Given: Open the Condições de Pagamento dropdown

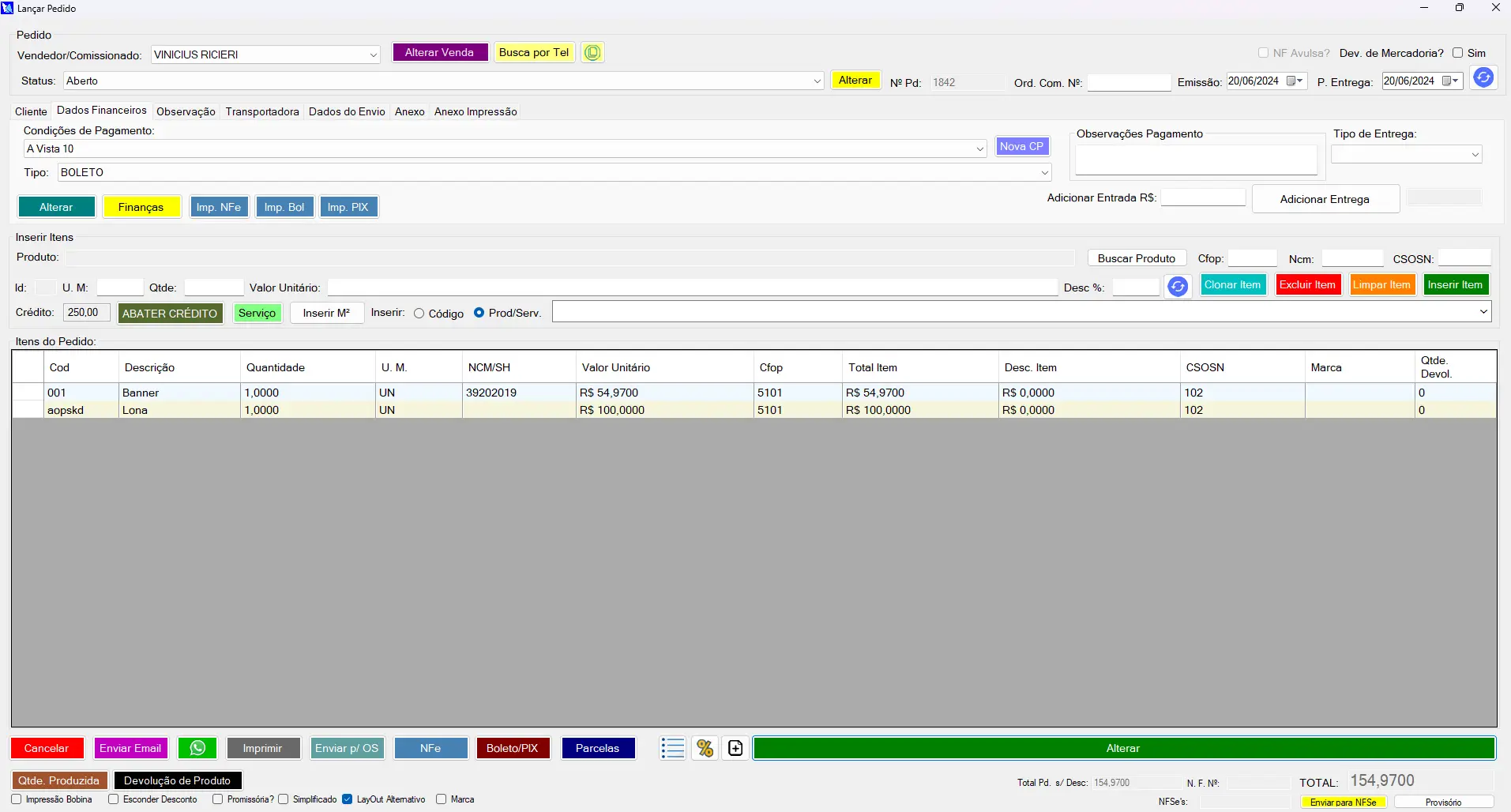Looking at the screenshot, I should [979, 149].
